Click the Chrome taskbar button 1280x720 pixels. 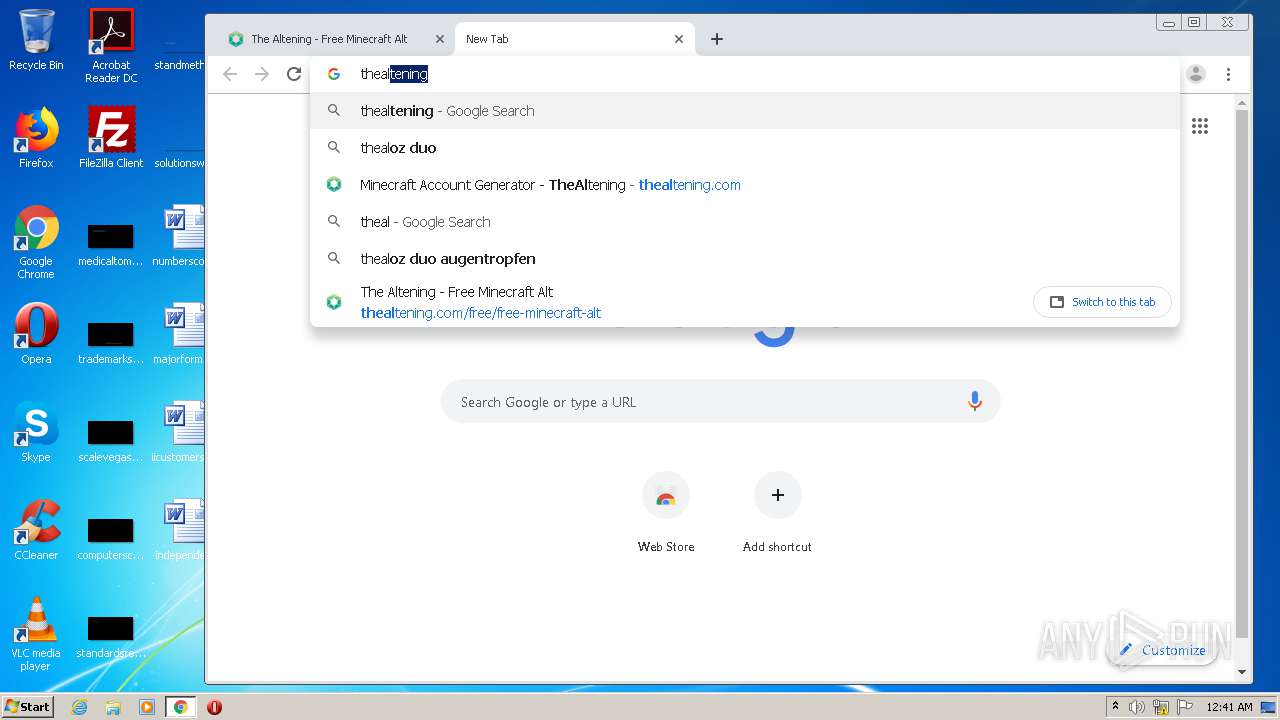tap(181, 707)
